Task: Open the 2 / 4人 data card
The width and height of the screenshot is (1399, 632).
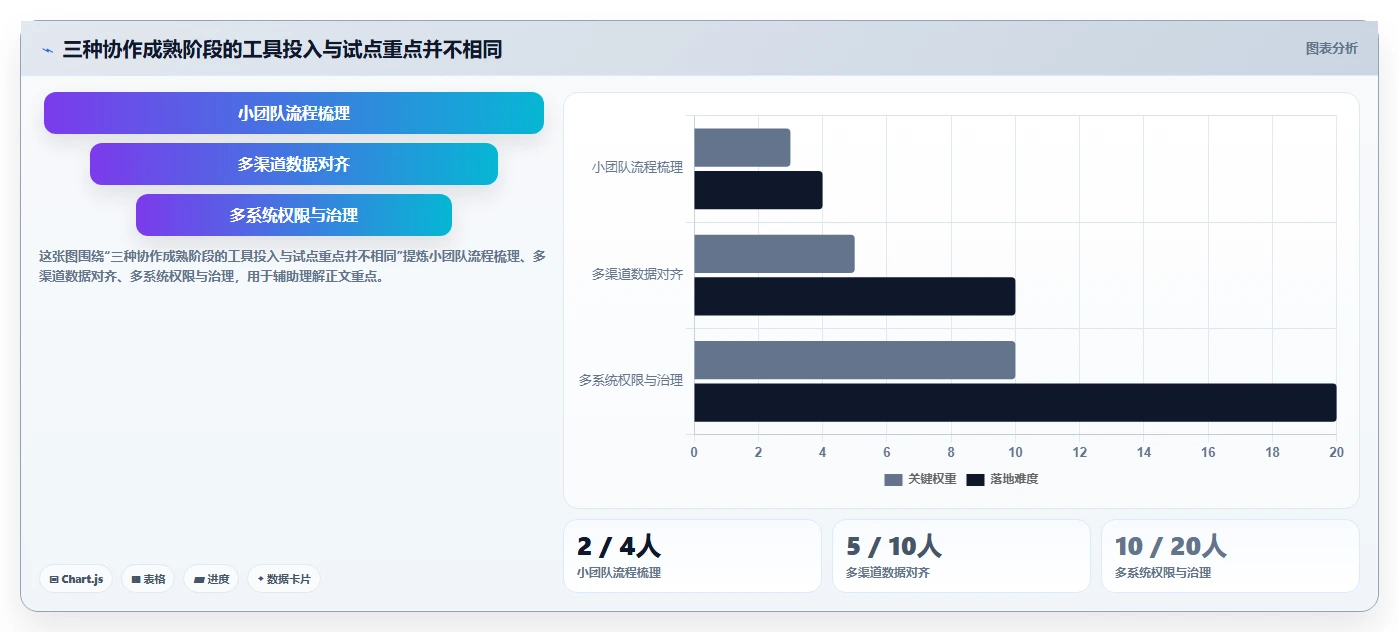Action: coord(692,556)
